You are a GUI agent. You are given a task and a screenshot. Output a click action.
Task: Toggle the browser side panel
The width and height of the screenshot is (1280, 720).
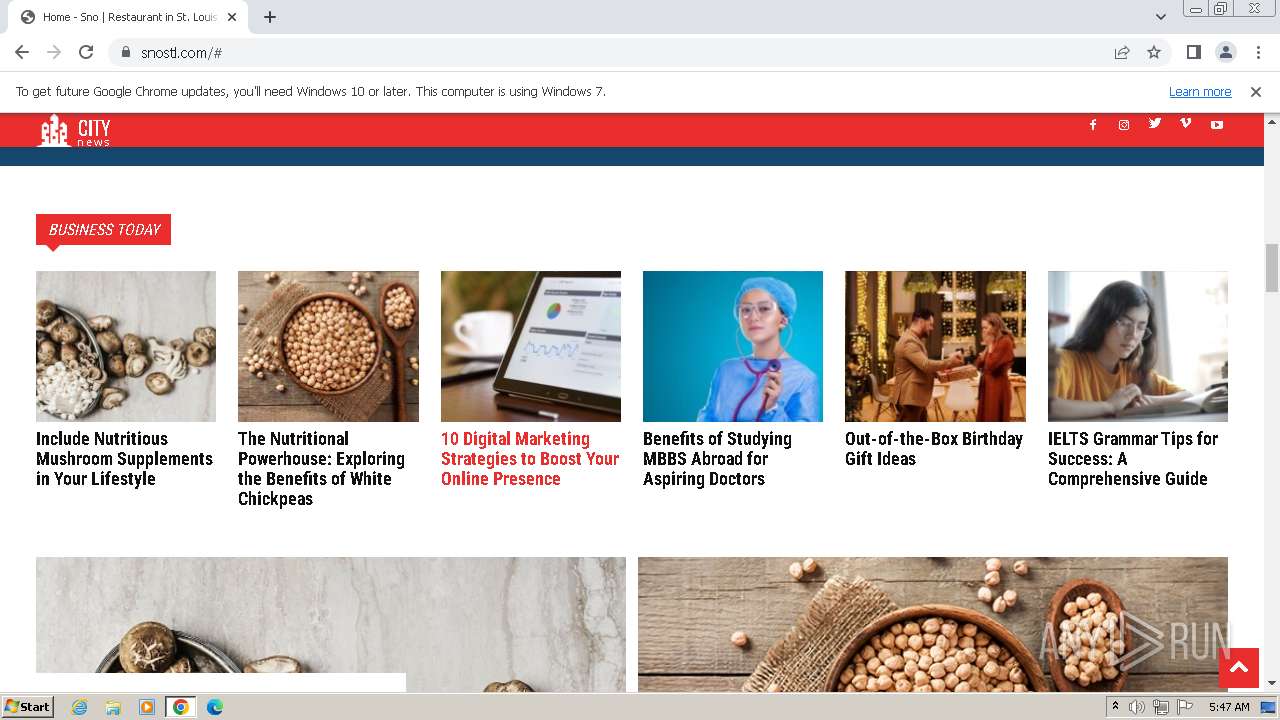pos(1193,52)
